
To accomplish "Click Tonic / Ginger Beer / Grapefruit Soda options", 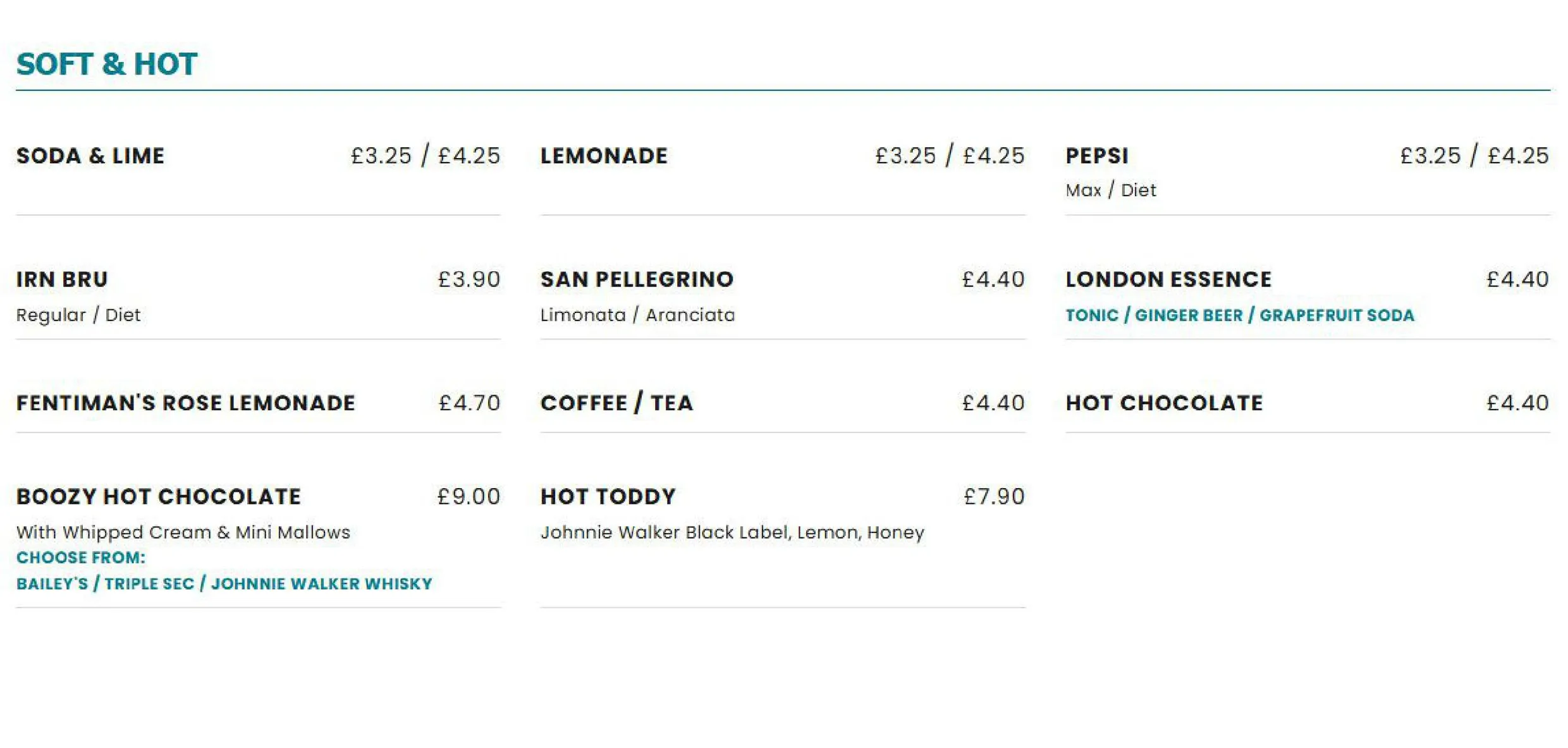I will (x=1240, y=316).
